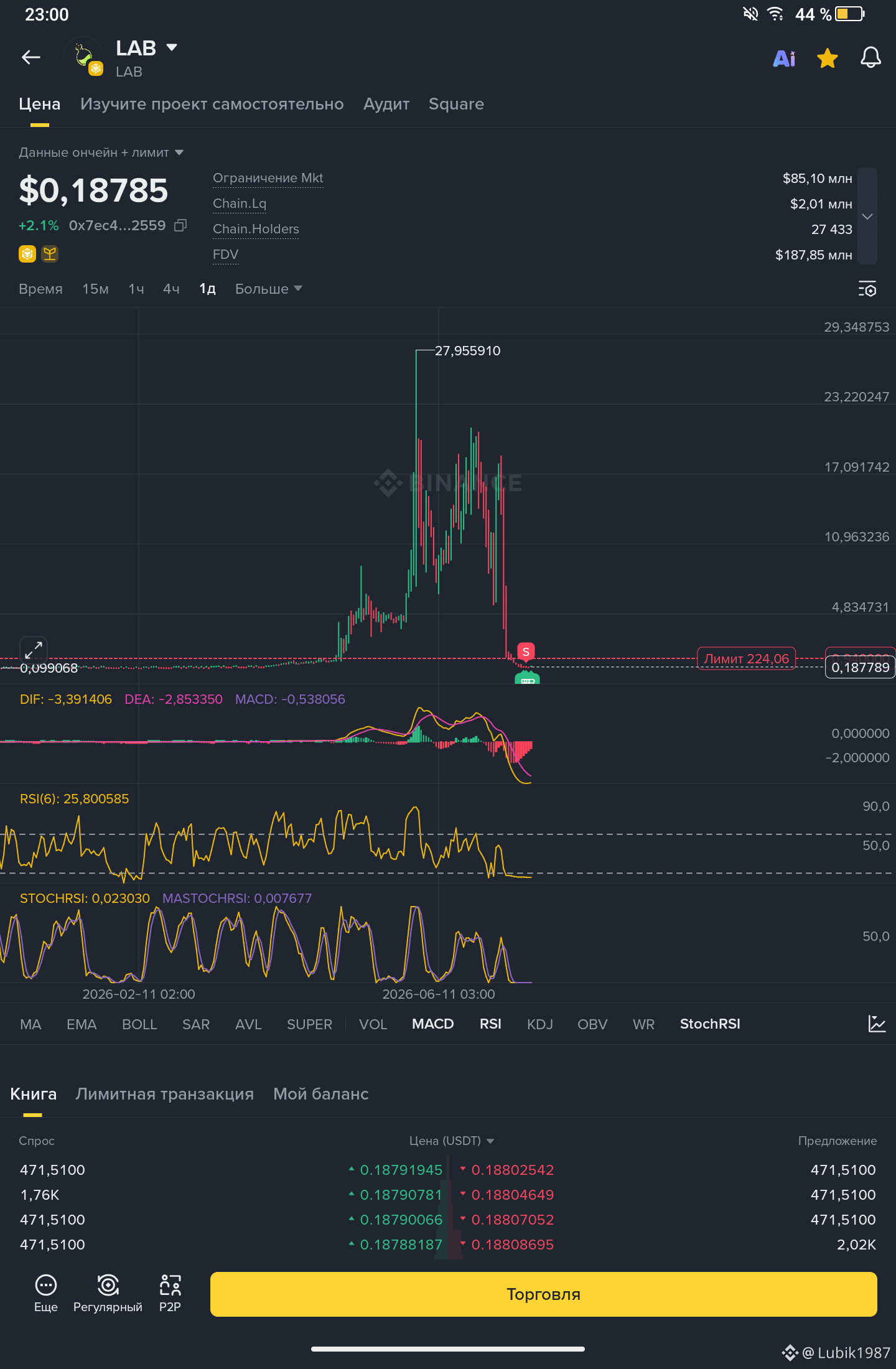The width and height of the screenshot is (896, 1369).
Task: Select ask price 0.18808695
Action: 512,1245
